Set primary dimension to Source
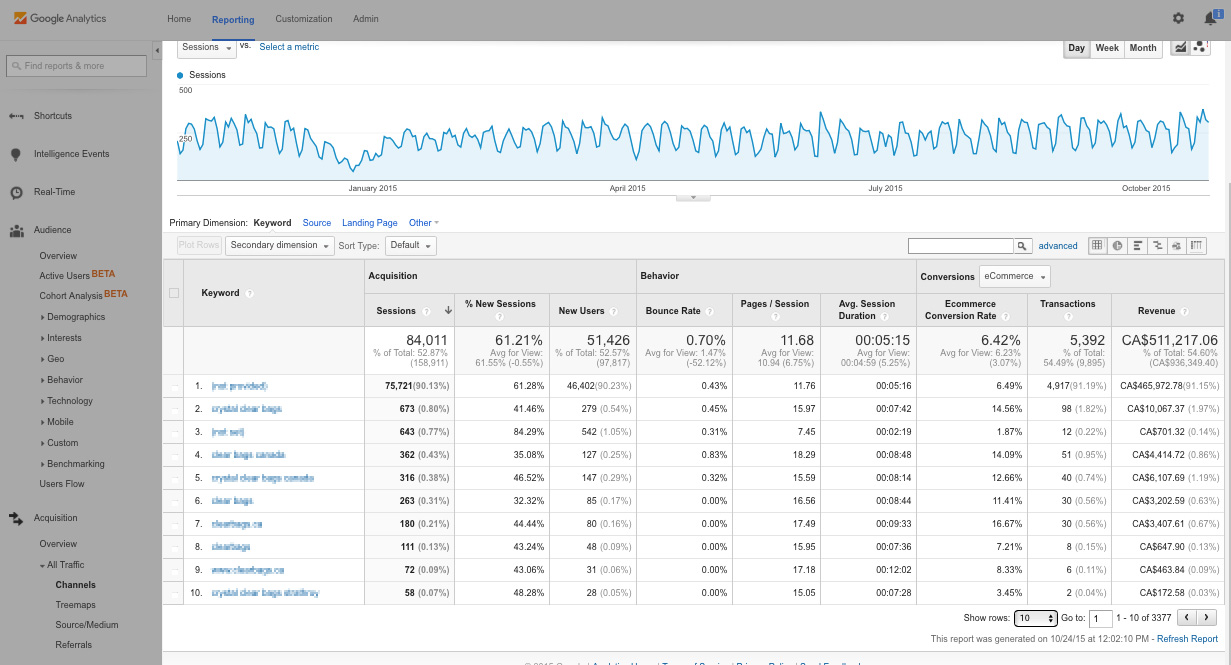The width and height of the screenshot is (1231, 665). click(317, 223)
